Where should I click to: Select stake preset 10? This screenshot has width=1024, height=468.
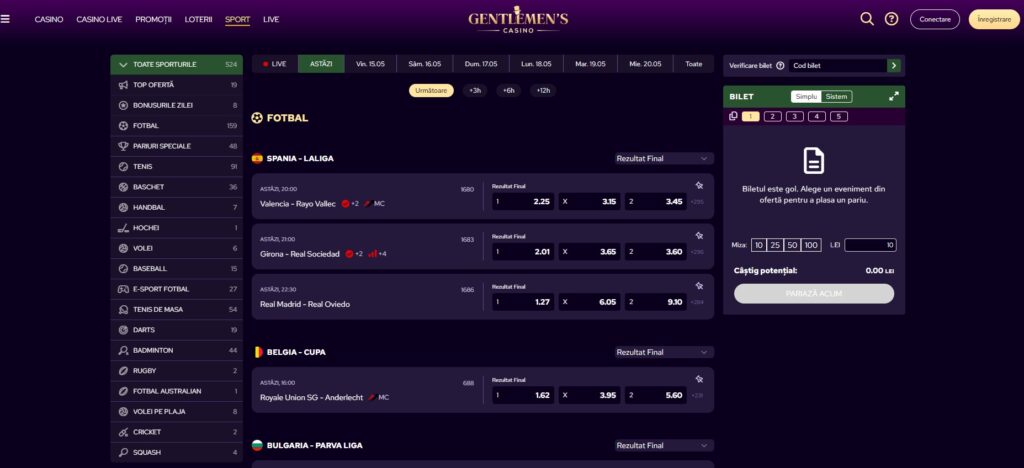(x=758, y=245)
